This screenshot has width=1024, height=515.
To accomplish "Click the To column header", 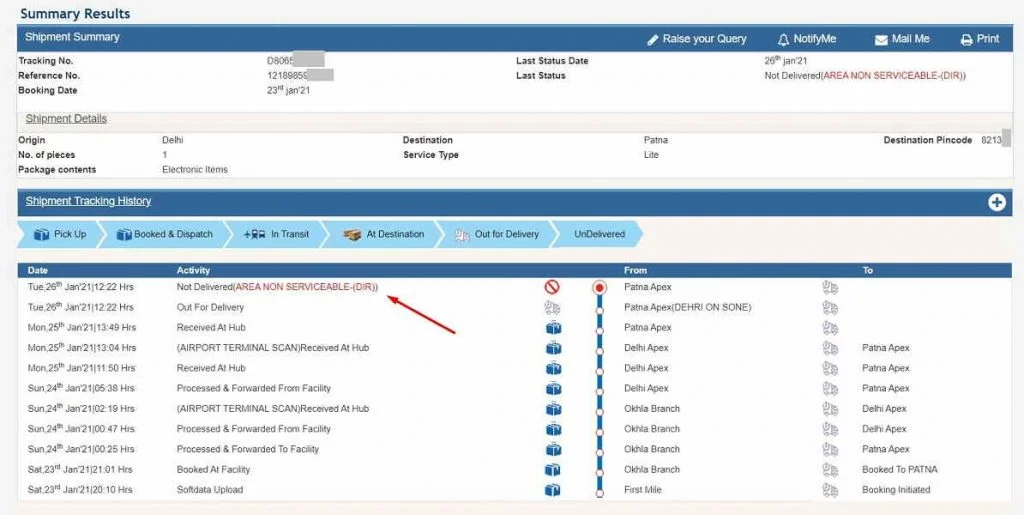I will point(867,270).
